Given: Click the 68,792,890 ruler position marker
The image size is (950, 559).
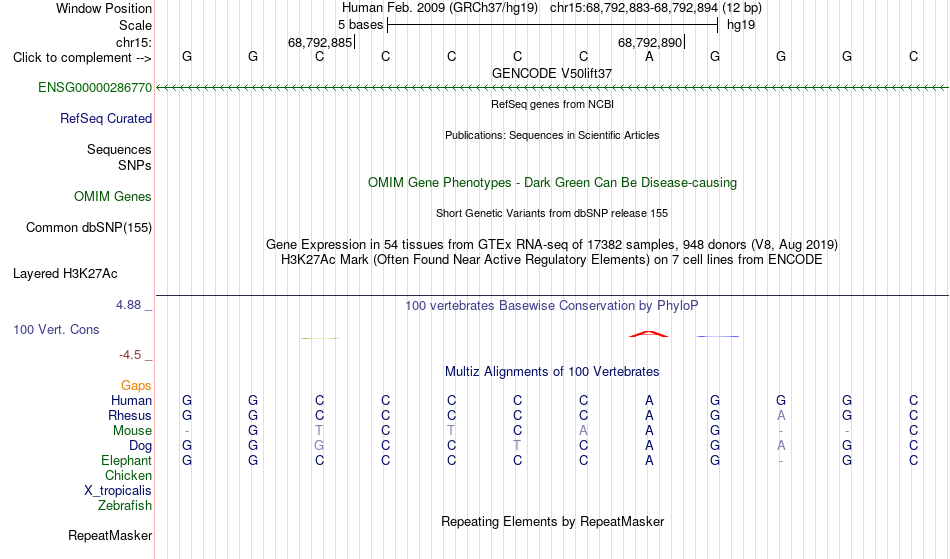Looking at the screenshot, I should pyautogui.click(x=649, y=42).
